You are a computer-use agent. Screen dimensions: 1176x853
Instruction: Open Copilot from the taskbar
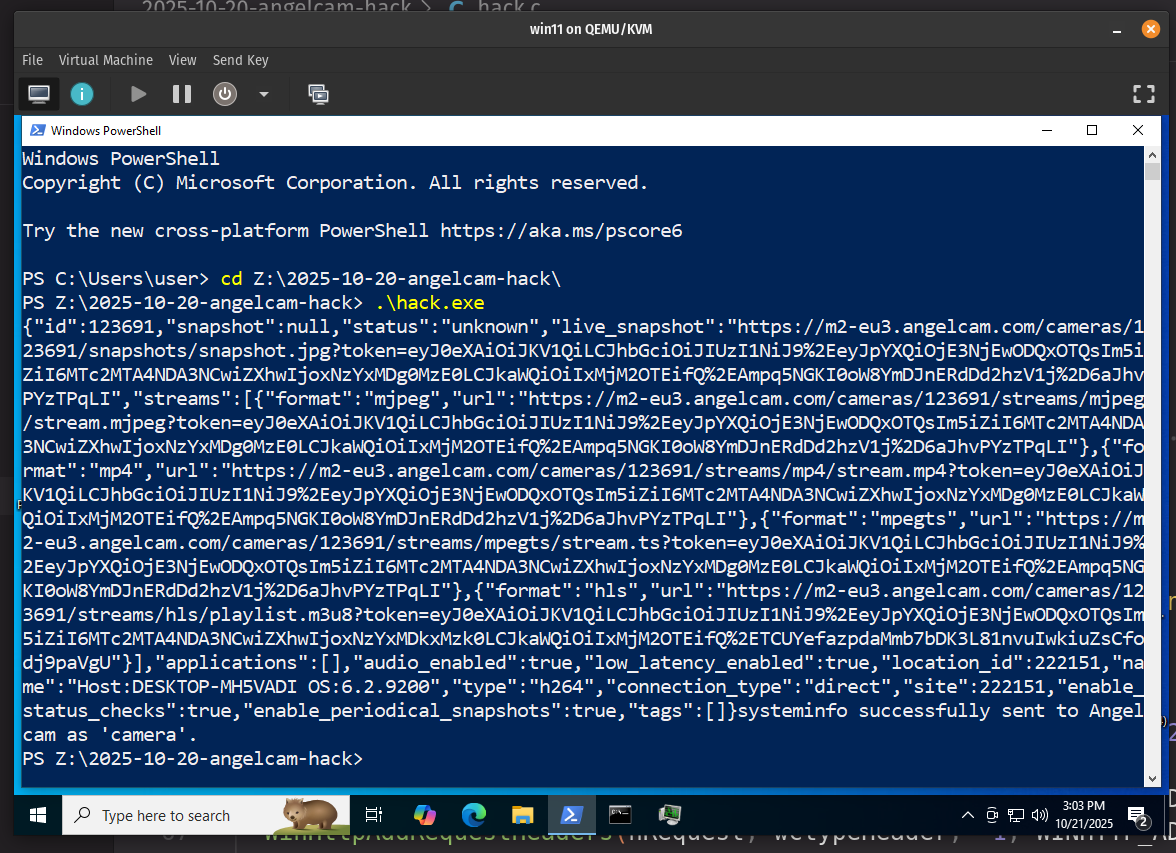click(424, 815)
